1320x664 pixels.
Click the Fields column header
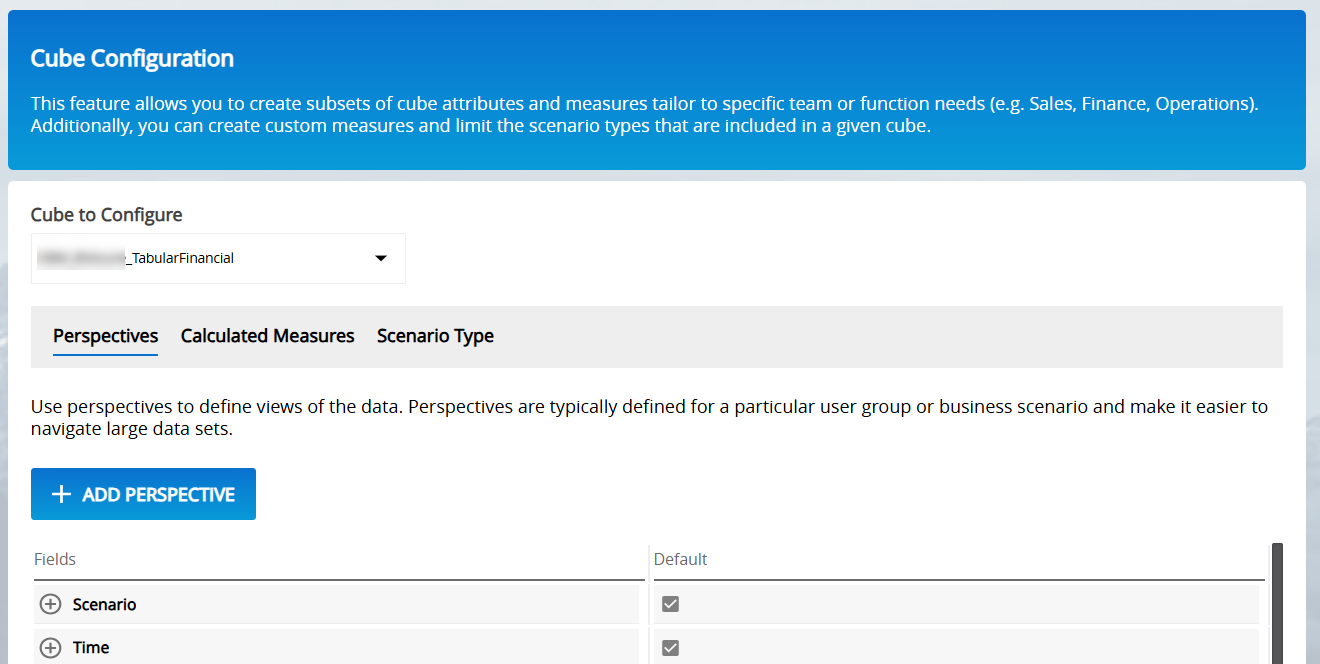[55, 559]
